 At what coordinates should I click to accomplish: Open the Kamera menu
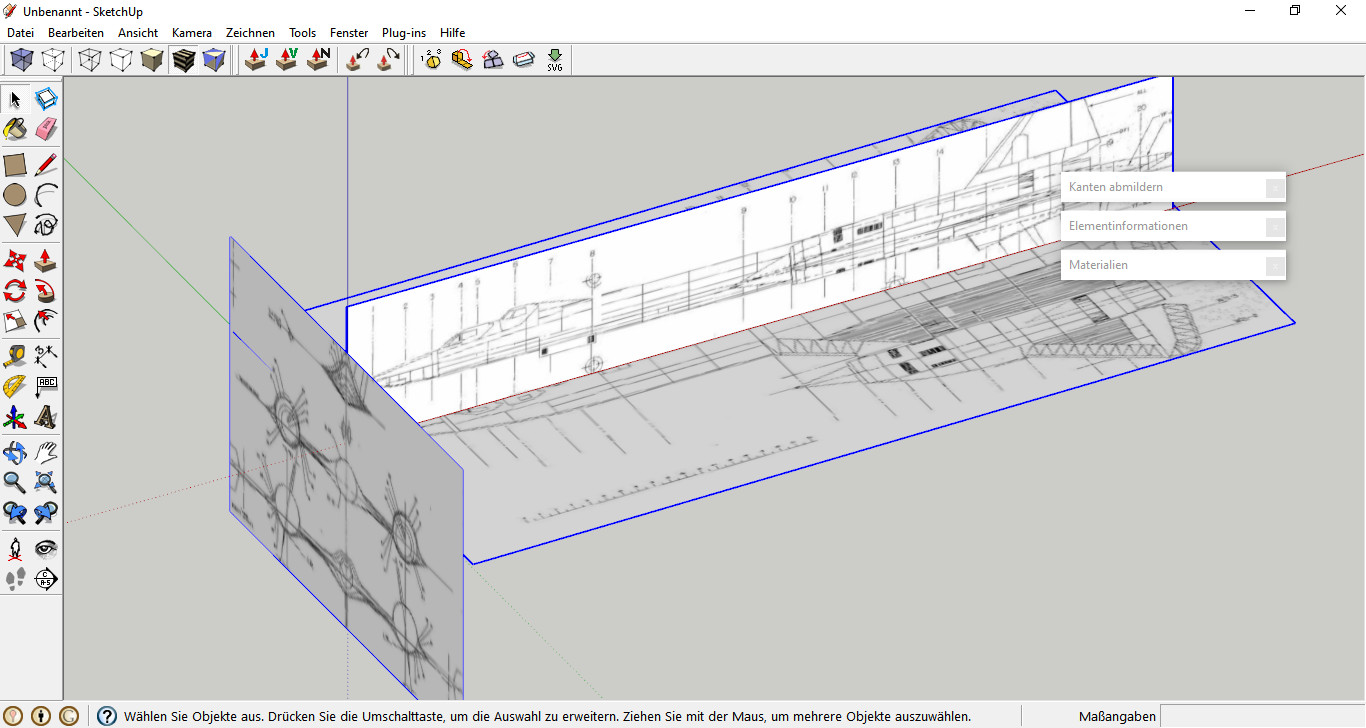tap(192, 33)
